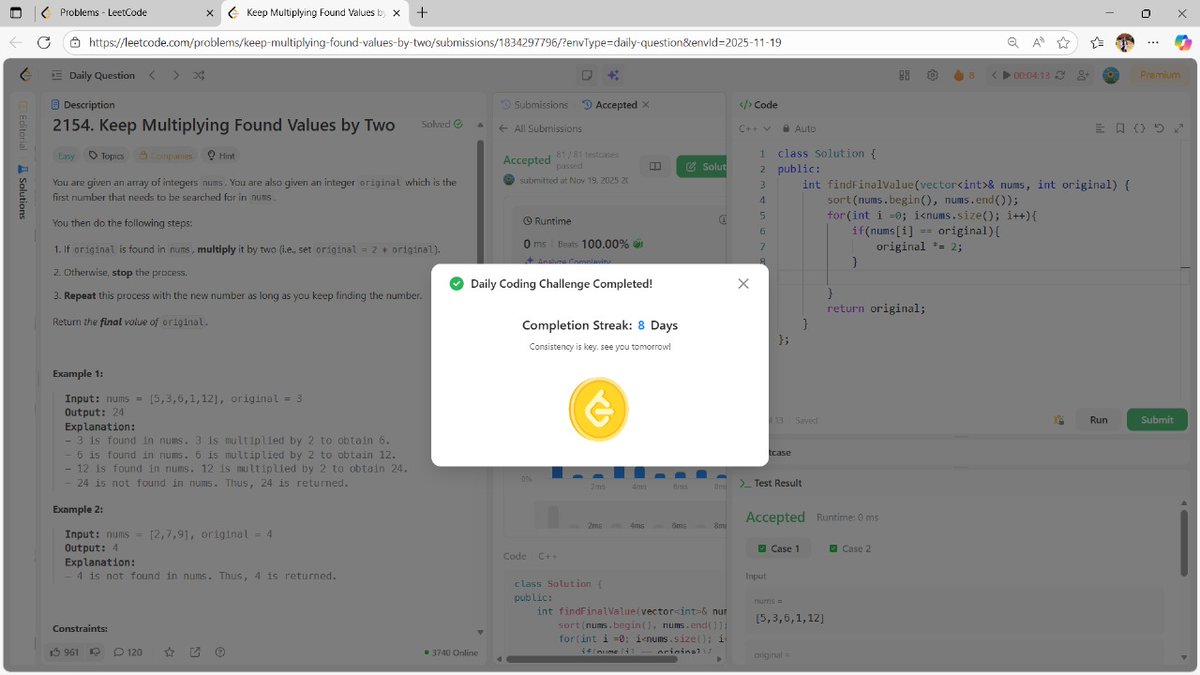
Task: Share the problem link icon
Action: point(195,652)
